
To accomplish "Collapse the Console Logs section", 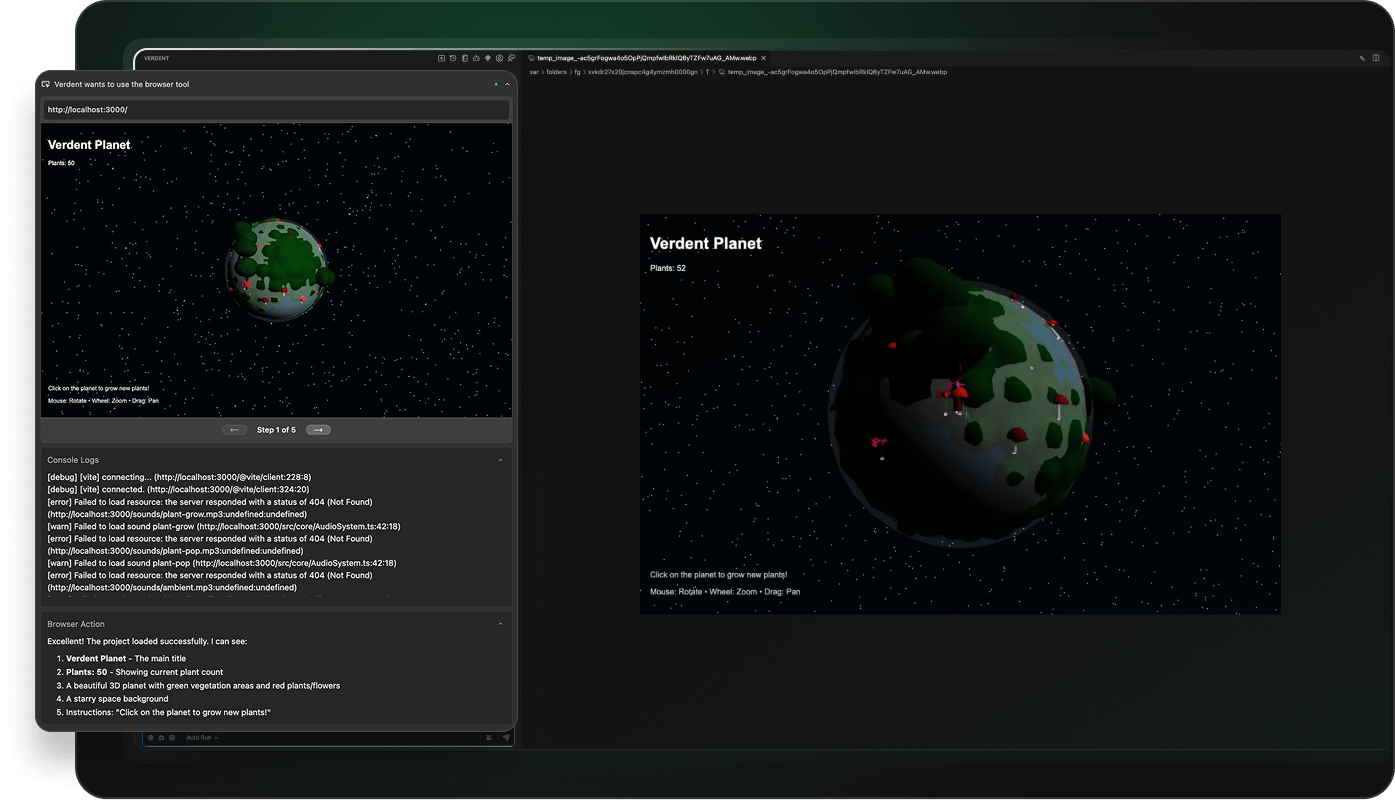I will [x=501, y=460].
